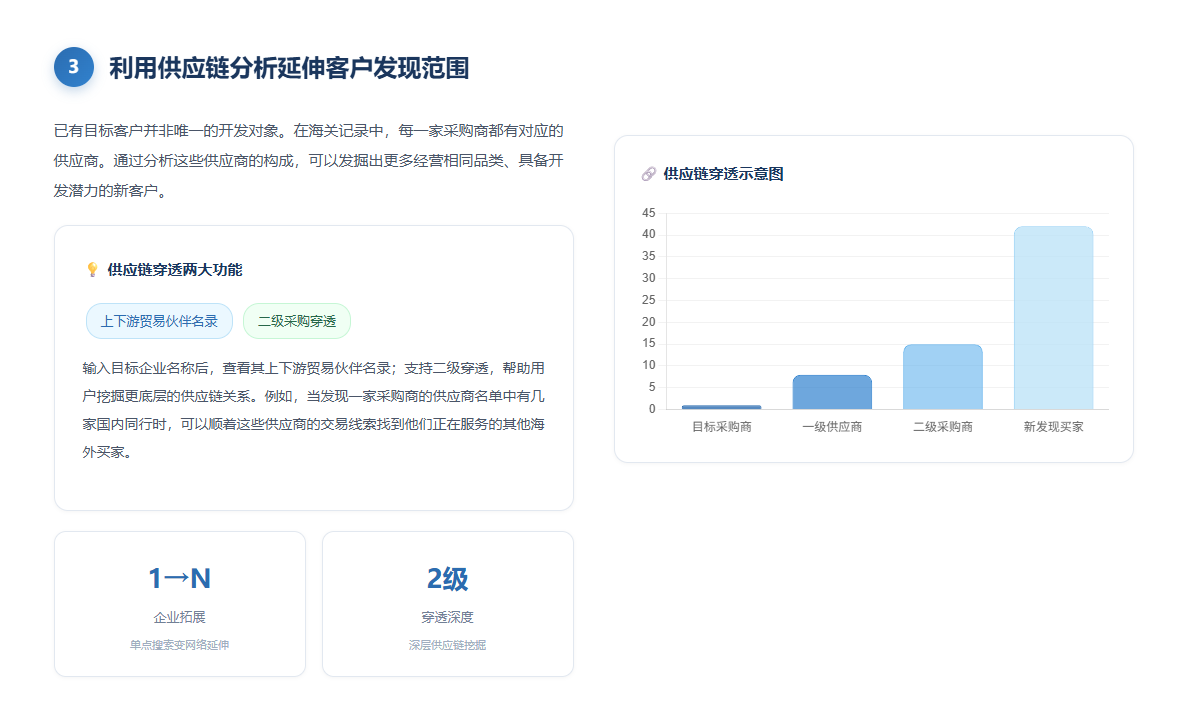Click the y-axis value 25
This screenshot has height=701, width=1183.
point(649,300)
